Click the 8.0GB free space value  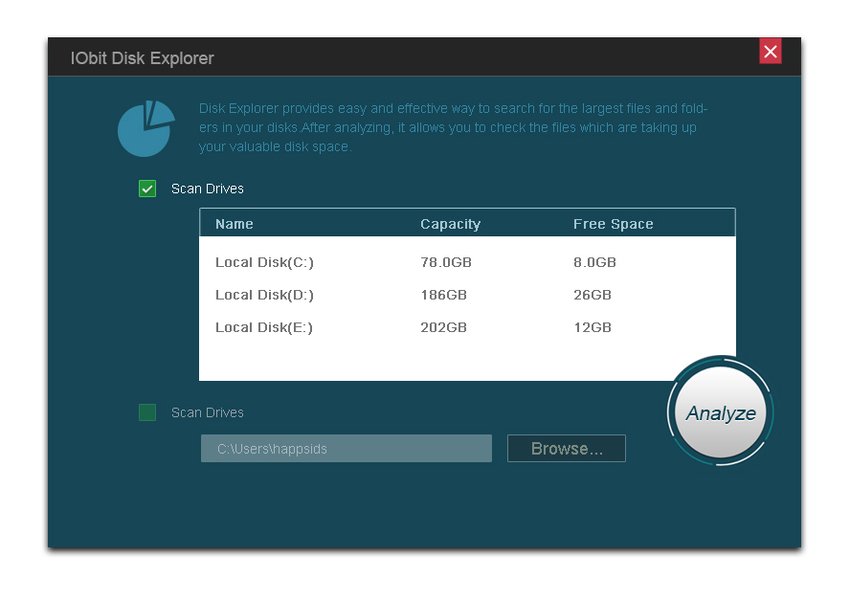point(595,262)
